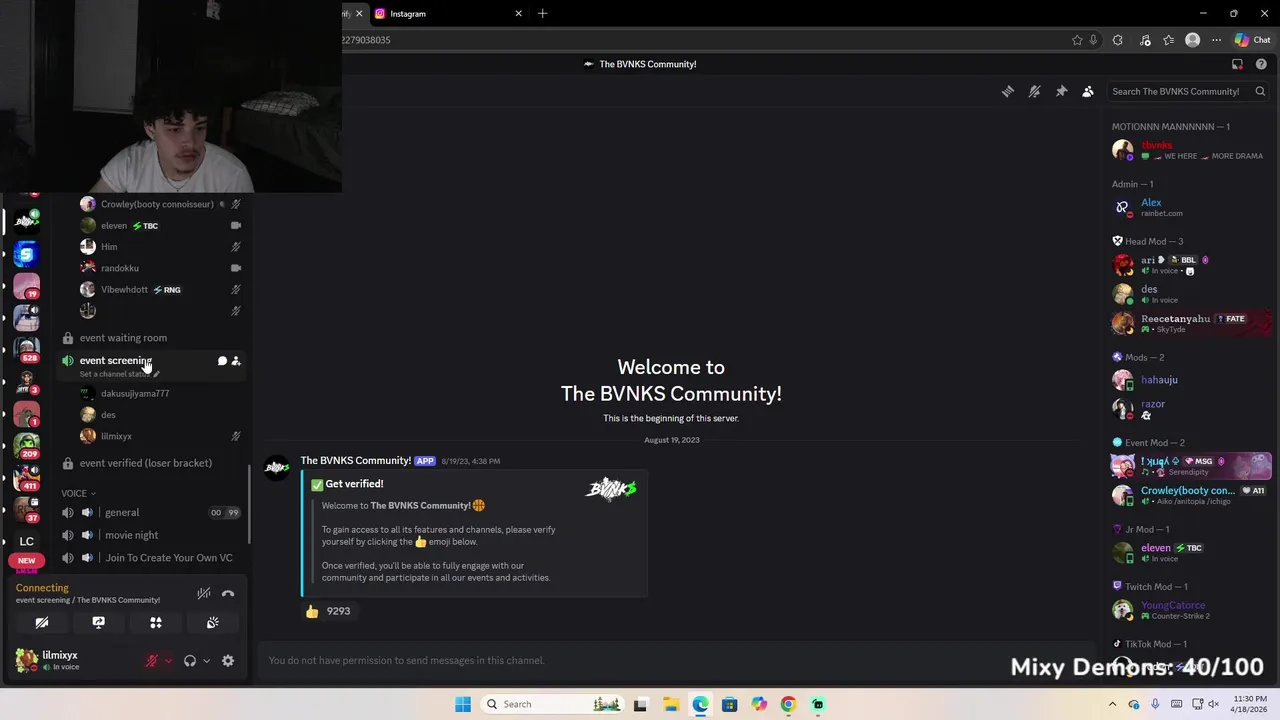Close the Instagram tab
Screen dimensions: 1280x720
coord(518,14)
